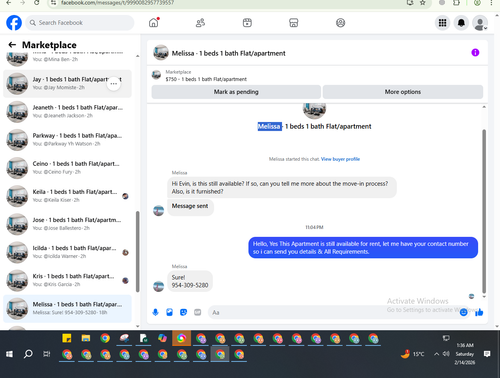
Task: Open the Jay conversation in the list
Action: tap(67, 84)
